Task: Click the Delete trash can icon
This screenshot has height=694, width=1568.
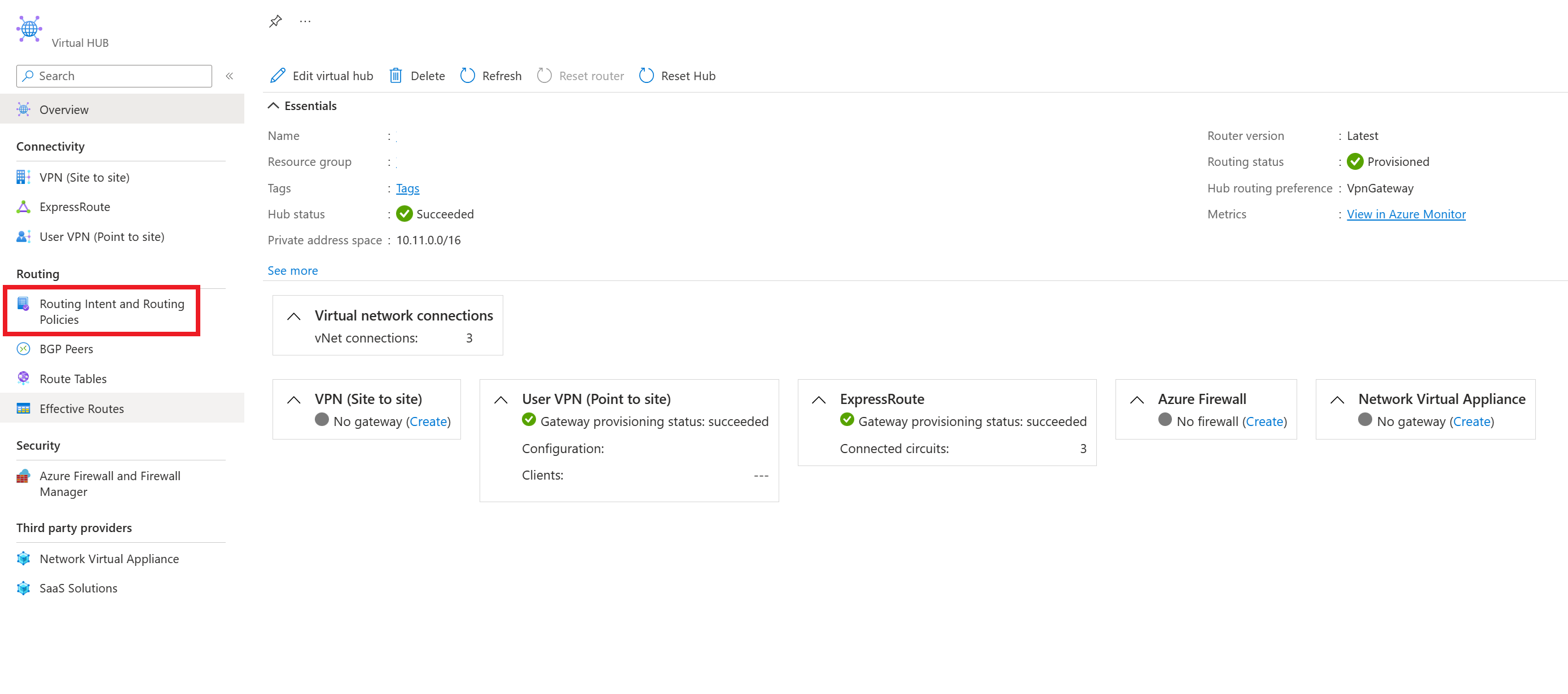Action: pyautogui.click(x=396, y=76)
